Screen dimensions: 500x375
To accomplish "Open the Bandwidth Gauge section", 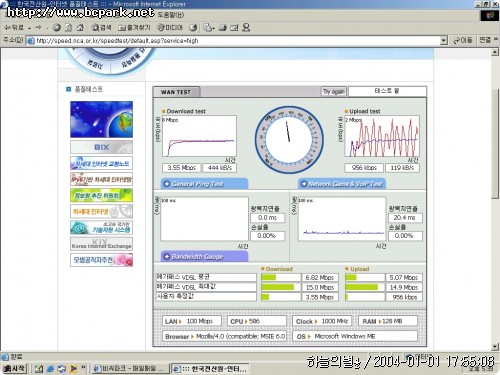I will point(205,257).
